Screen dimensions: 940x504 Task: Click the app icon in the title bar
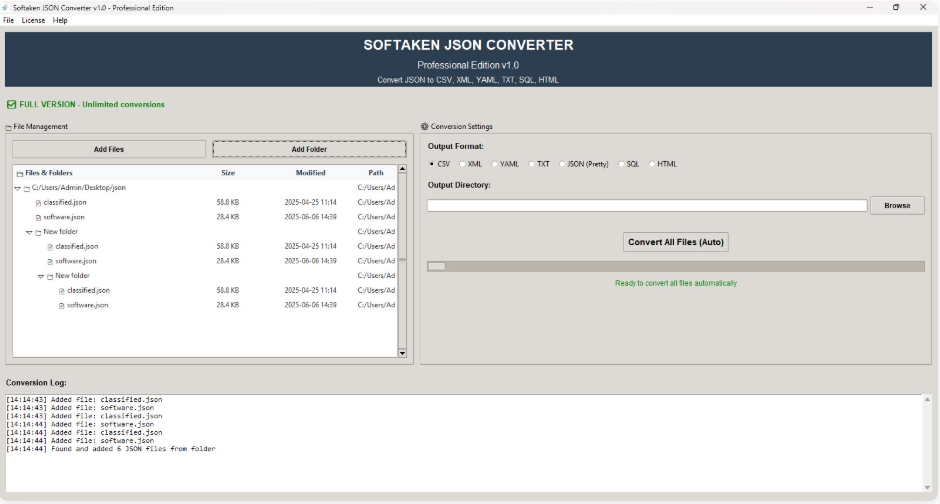(5, 8)
